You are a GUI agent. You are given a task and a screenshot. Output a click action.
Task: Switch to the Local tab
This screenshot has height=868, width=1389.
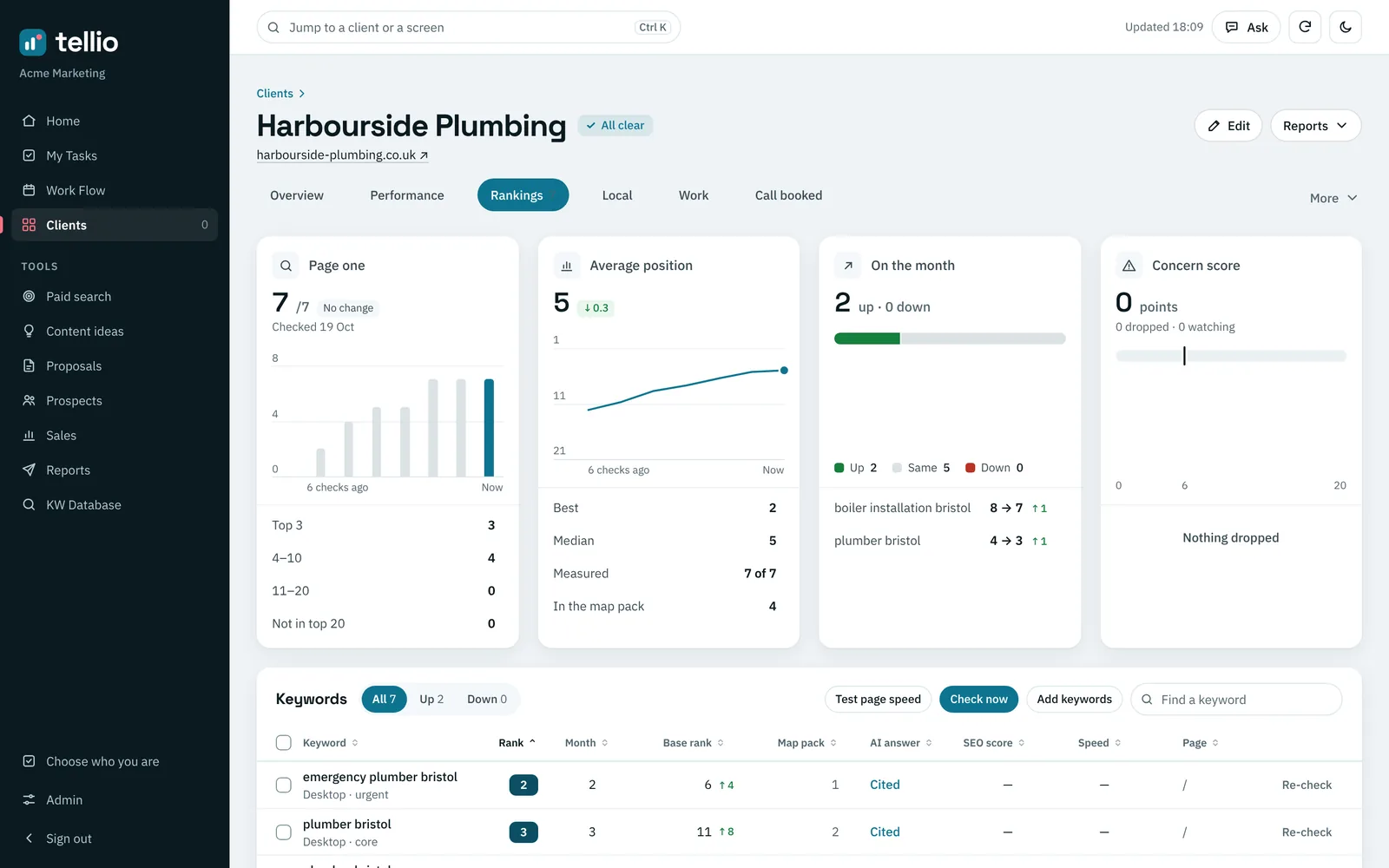[x=617, y=195]
